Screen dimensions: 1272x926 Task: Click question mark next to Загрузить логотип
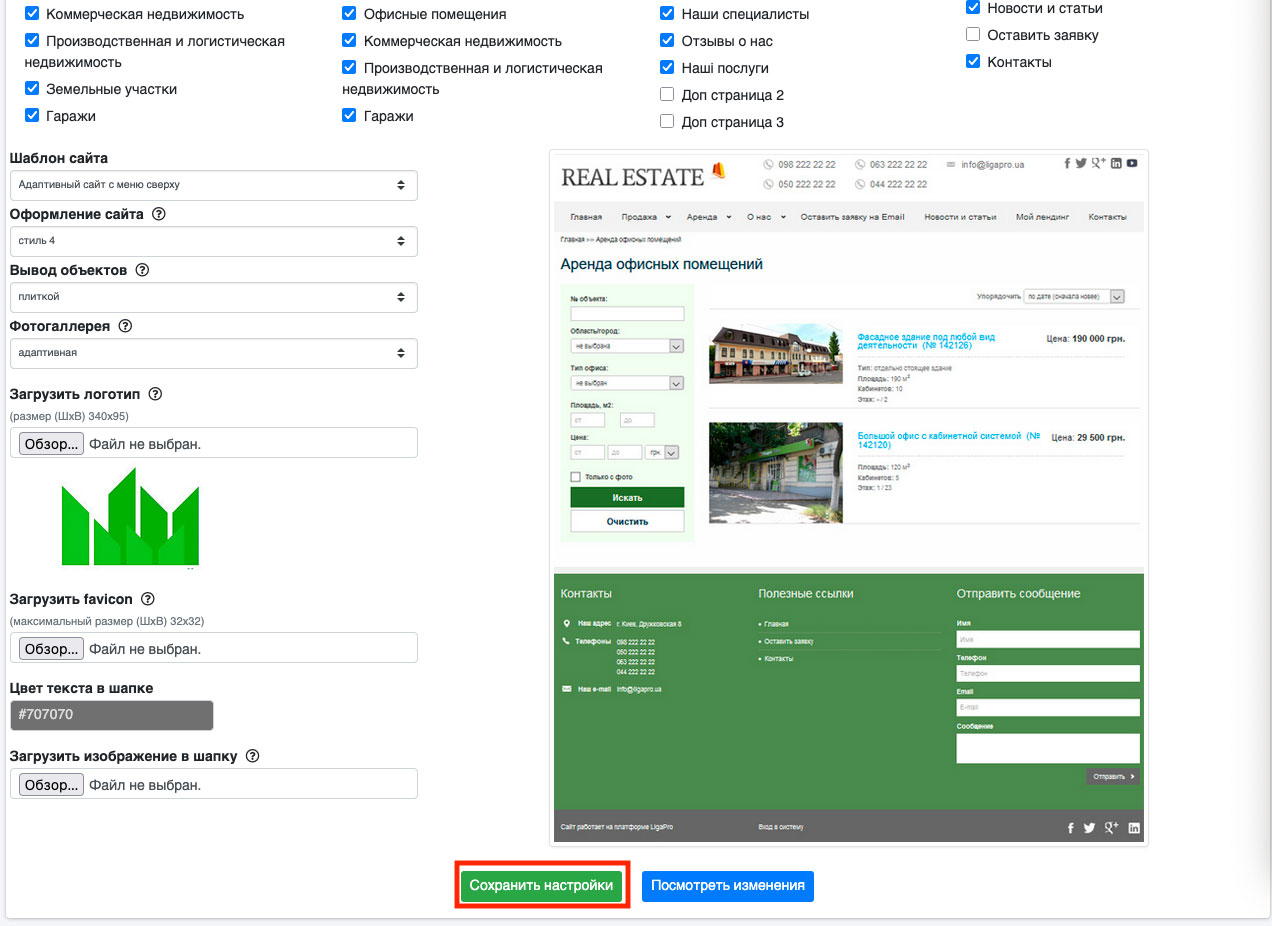pos(155,394)
